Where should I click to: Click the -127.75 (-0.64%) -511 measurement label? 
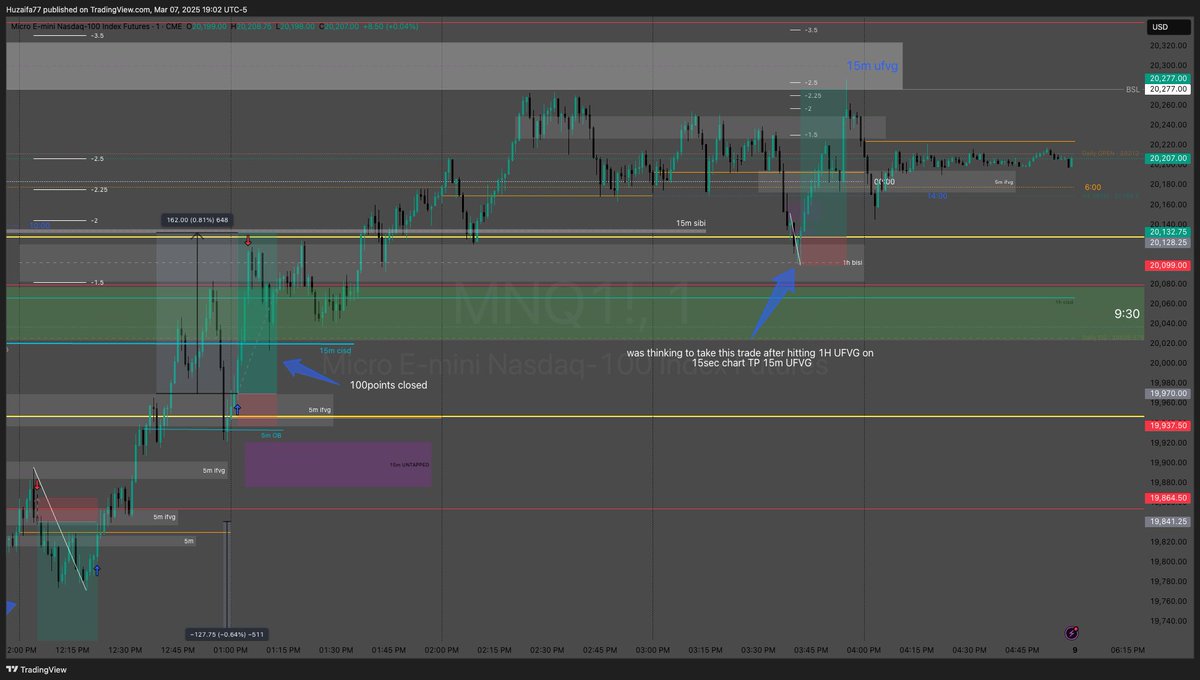click(x=226, y=634)
